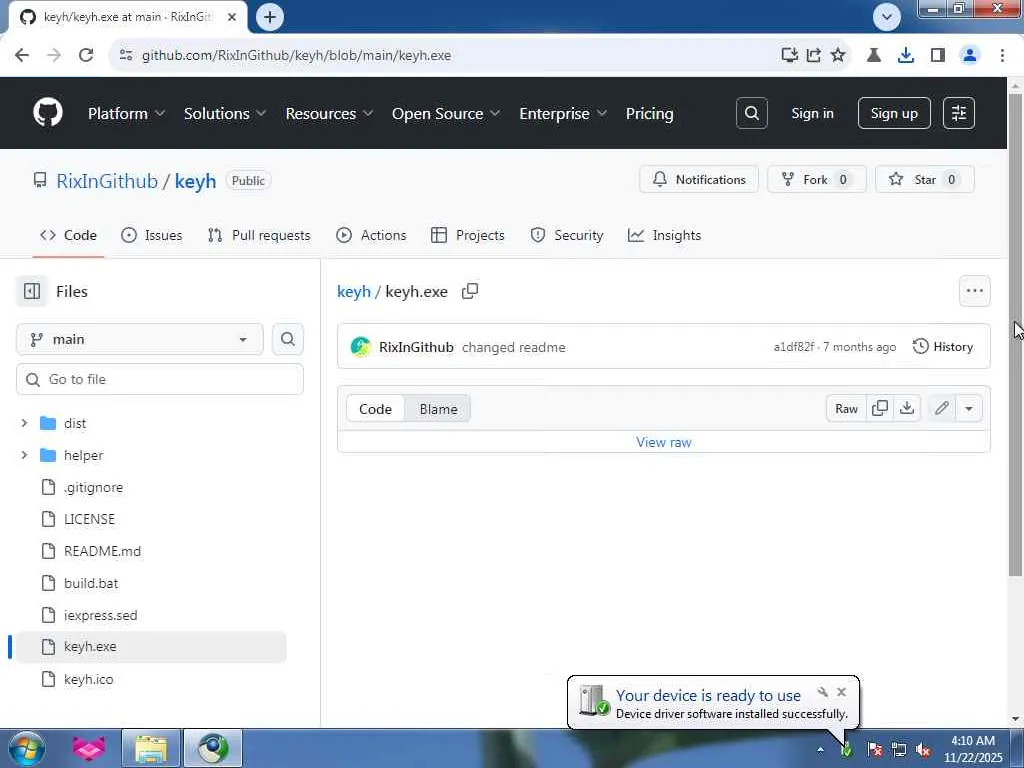Open appearance settings sliders icon button

(959, 113)
